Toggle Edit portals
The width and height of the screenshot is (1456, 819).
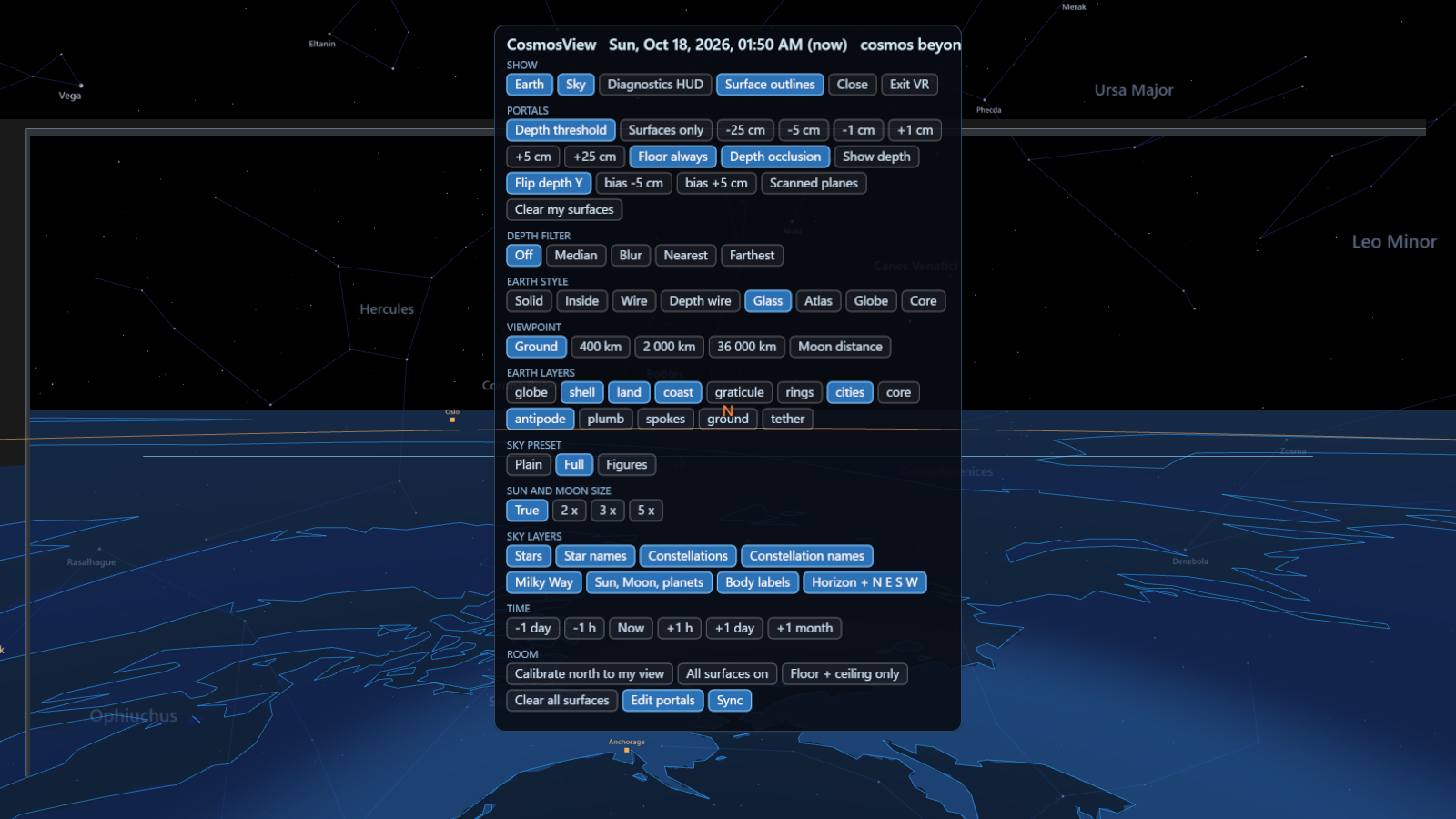click(x=662, y=701)
